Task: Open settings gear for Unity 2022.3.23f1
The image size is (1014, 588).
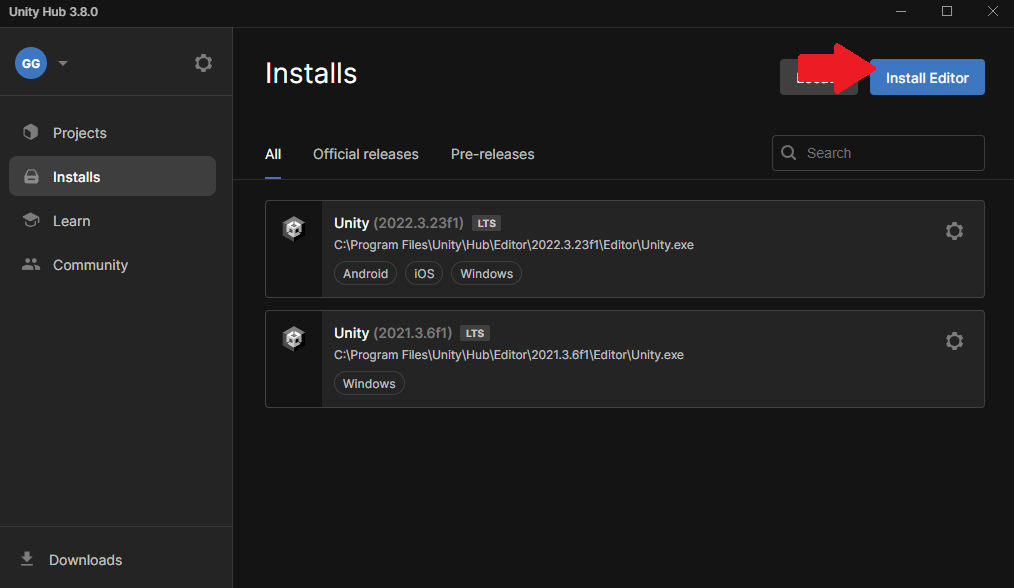Action: 954,231
